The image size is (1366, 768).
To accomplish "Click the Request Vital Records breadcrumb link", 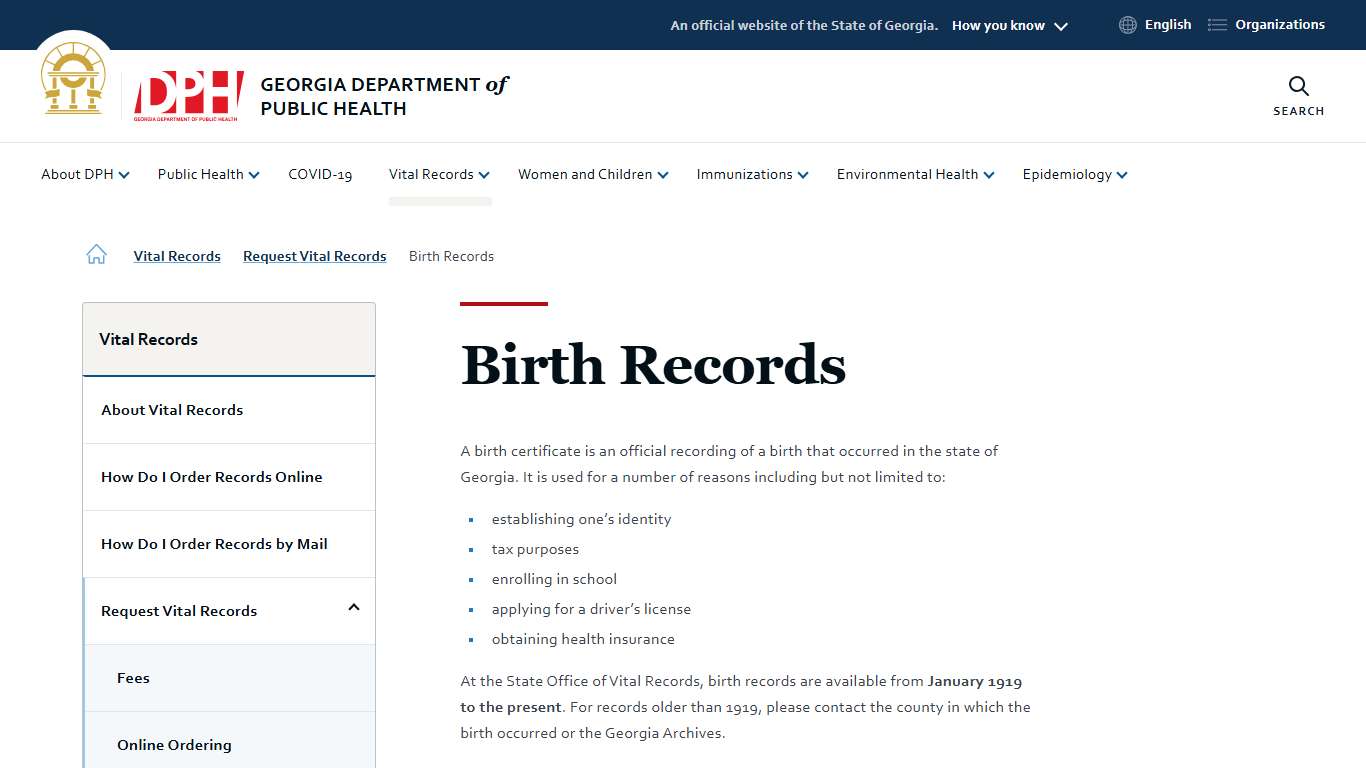I will (x=314, y=256).
